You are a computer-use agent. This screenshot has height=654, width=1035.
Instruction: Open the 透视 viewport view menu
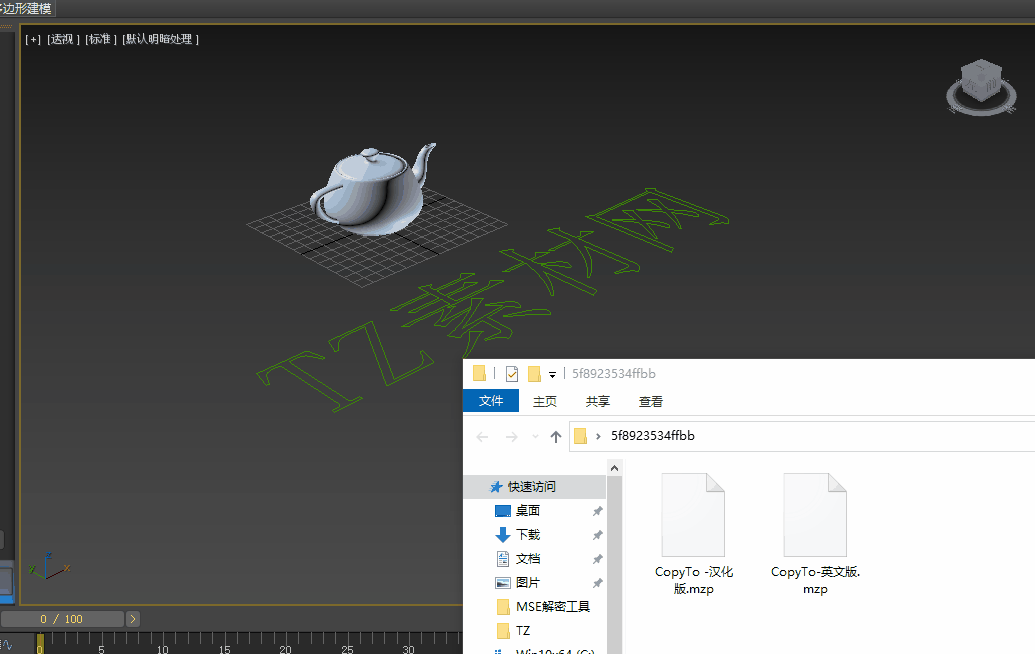63,39
